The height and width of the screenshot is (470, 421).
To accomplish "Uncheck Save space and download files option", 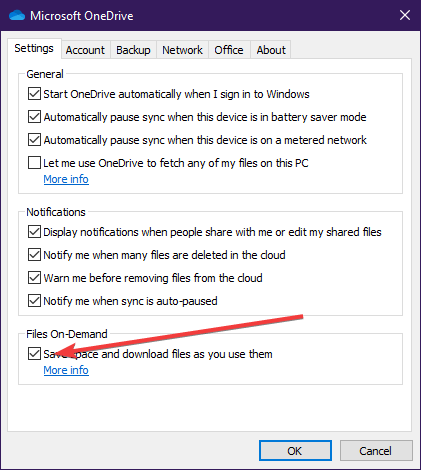I will coord(34,354).
